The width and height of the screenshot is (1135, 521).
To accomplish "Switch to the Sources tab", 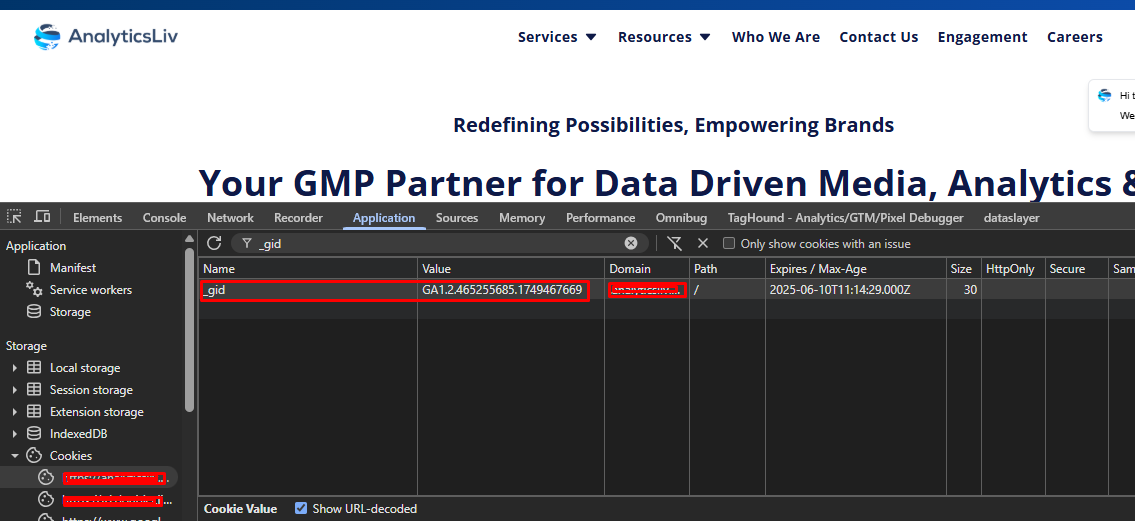I will [457, 218].
